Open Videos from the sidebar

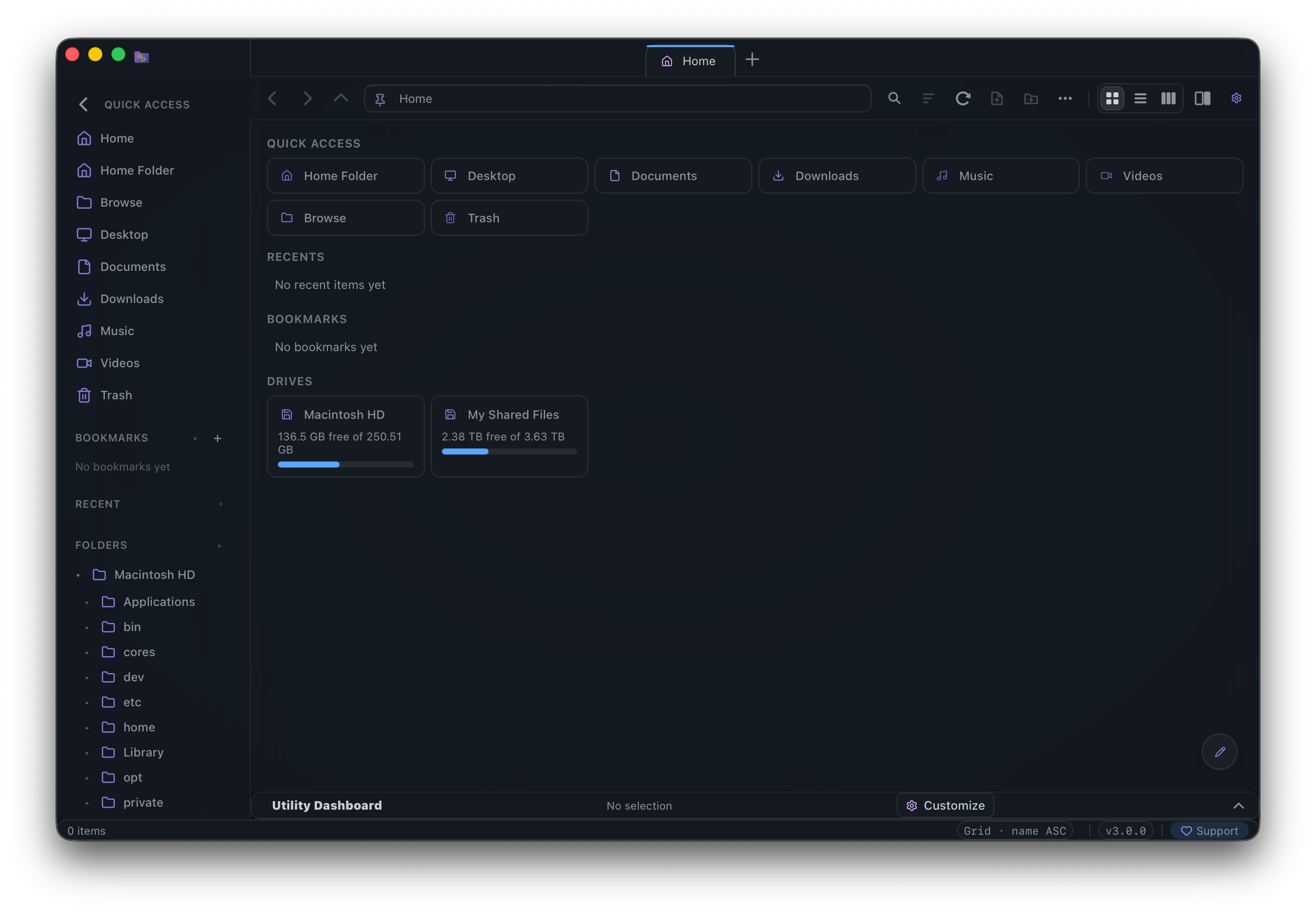[x=149, y=363]
